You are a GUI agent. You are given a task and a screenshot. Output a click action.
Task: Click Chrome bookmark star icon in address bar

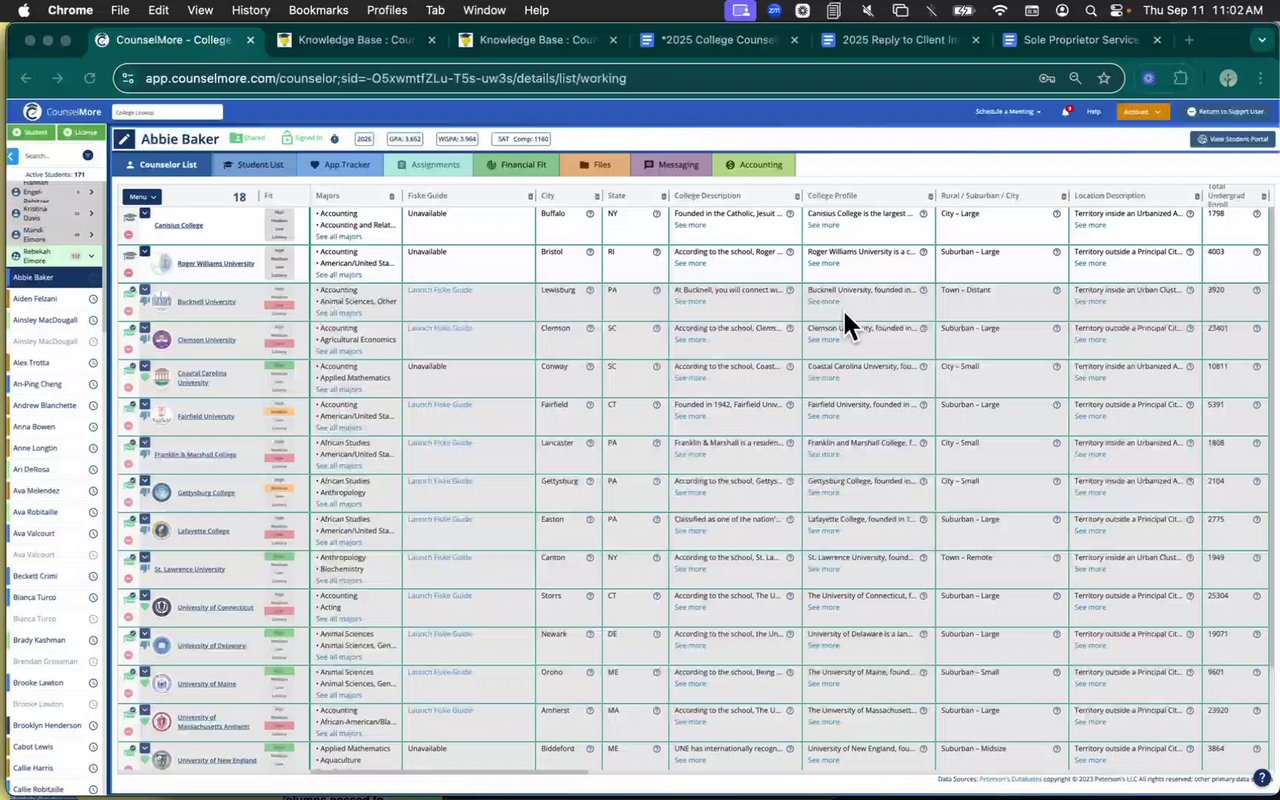(x=1104, y=78)
